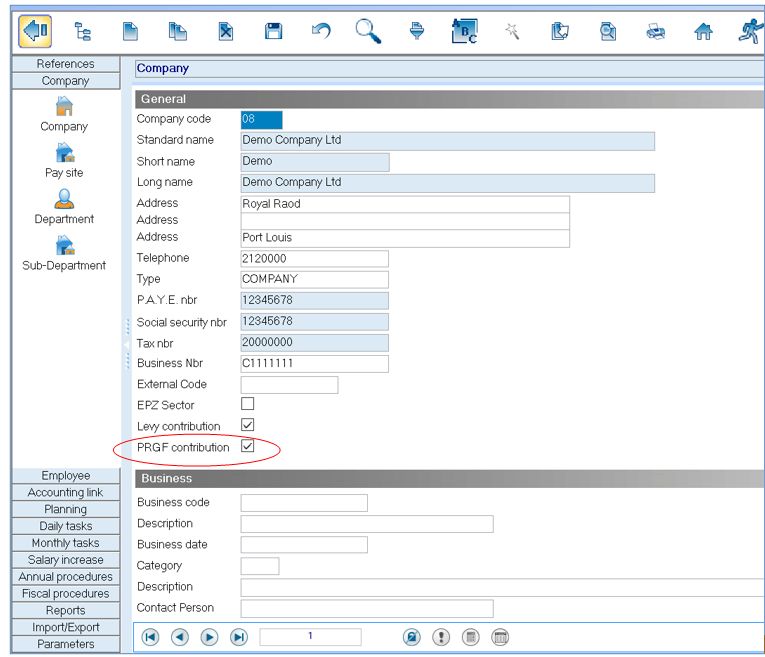Uncheck the Levy contribution checkbox
The width and height of the screenshot is (765, 657).
tap(248, 425)
